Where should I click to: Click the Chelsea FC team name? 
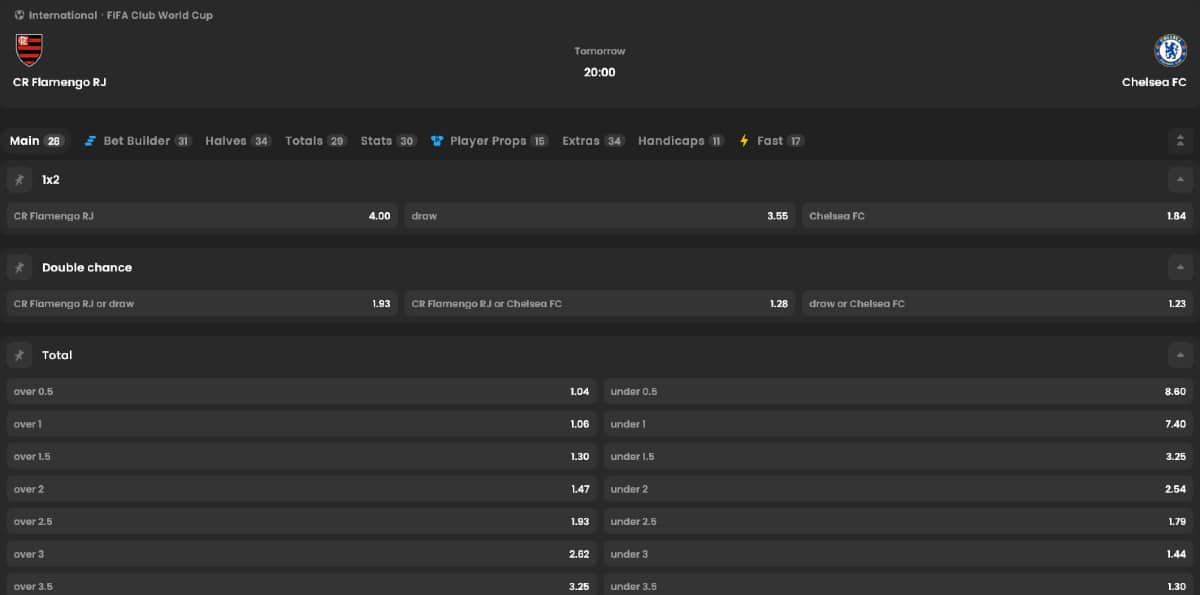coord(1154,82)
